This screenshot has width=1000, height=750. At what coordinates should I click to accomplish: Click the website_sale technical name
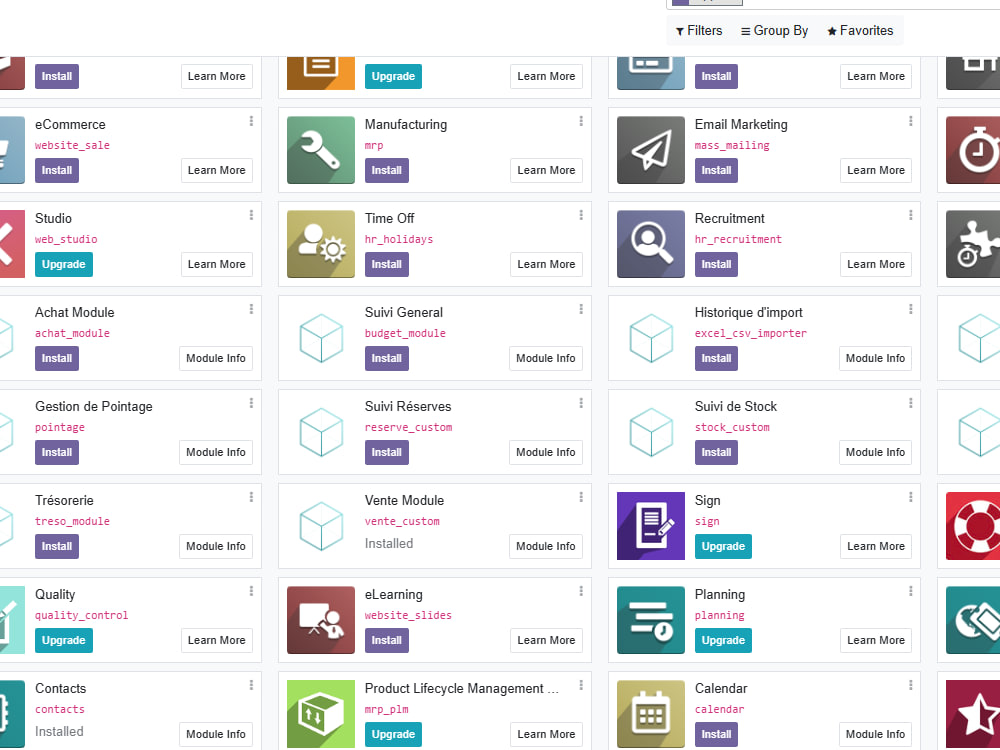pos(72,145)
